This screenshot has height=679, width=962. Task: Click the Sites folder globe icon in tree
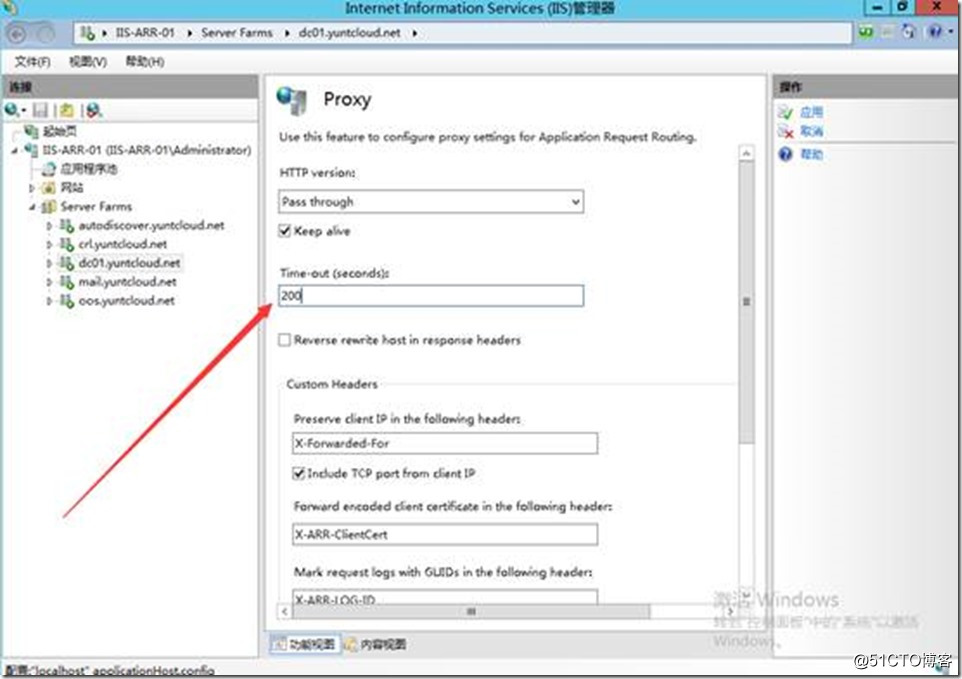coord(48,187)
